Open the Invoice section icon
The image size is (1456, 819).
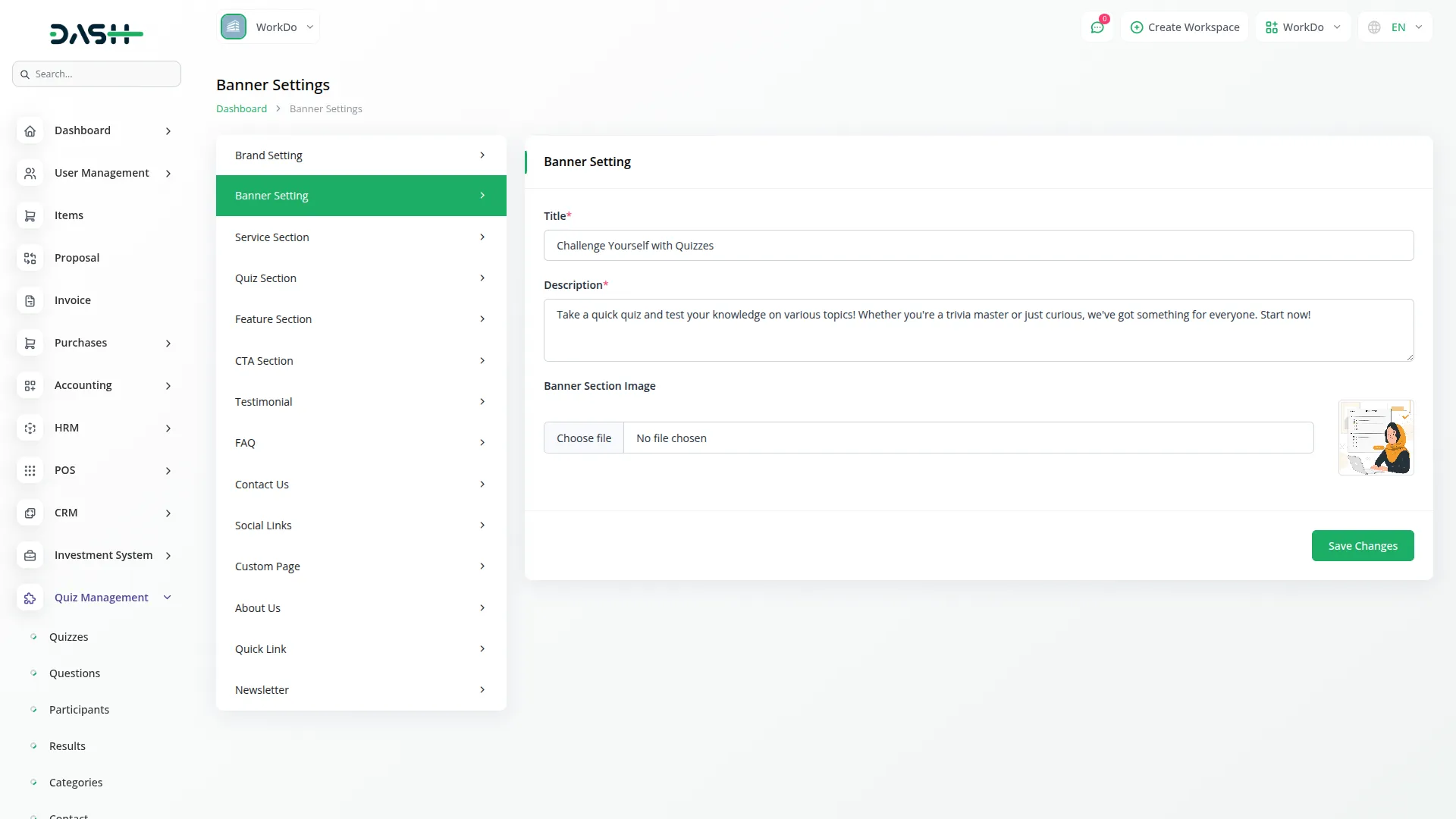(30, 300)
